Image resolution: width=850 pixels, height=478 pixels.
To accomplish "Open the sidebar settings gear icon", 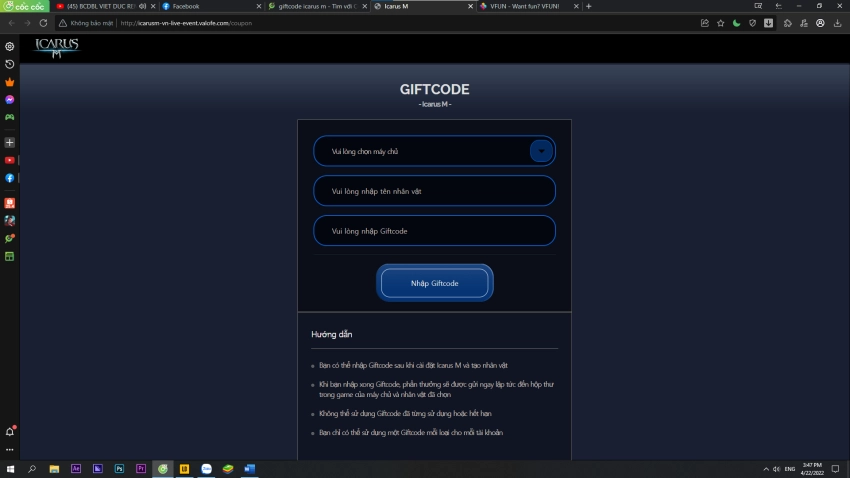I will tap(10, 46).
